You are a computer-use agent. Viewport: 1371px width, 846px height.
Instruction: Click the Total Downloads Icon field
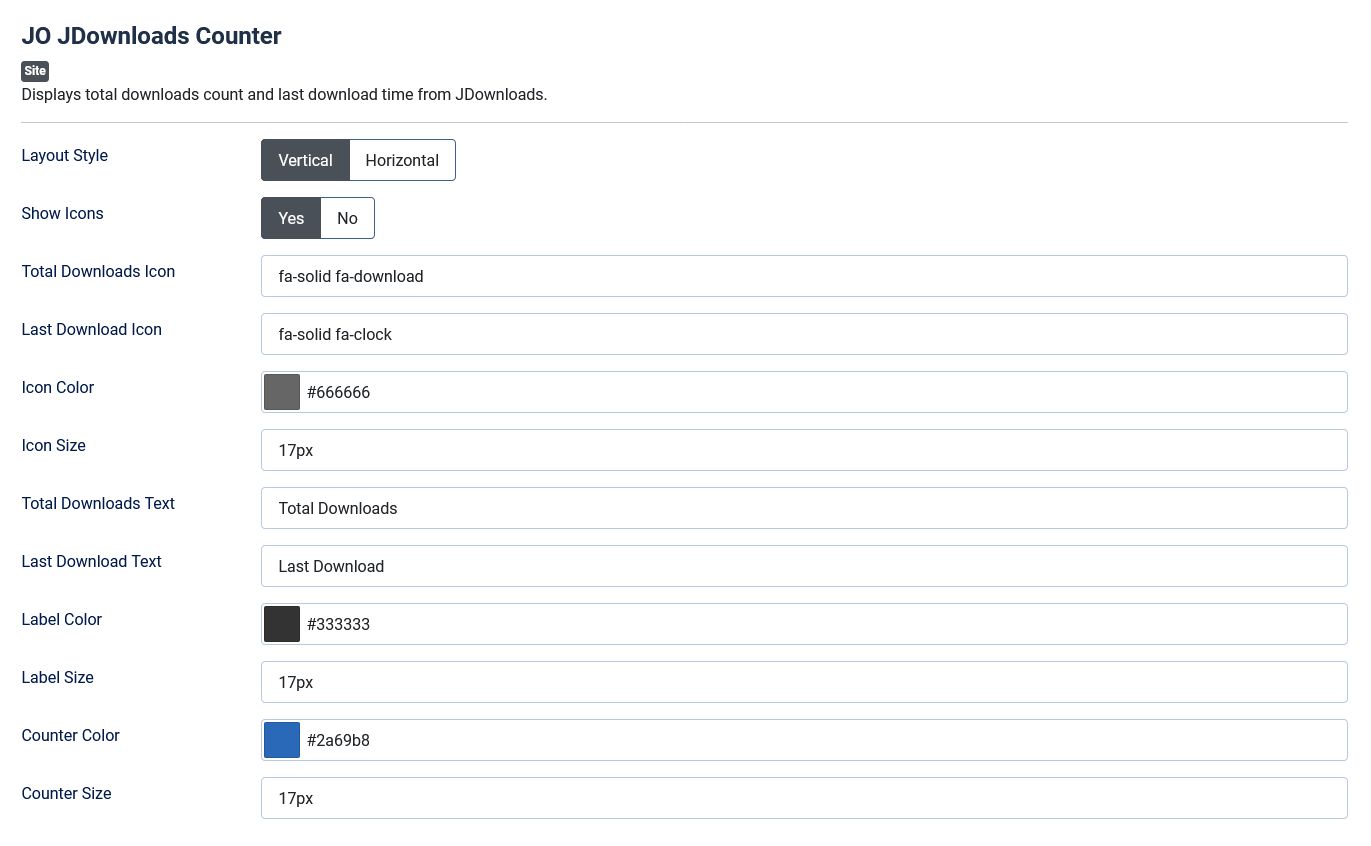(x=803, y=276)
